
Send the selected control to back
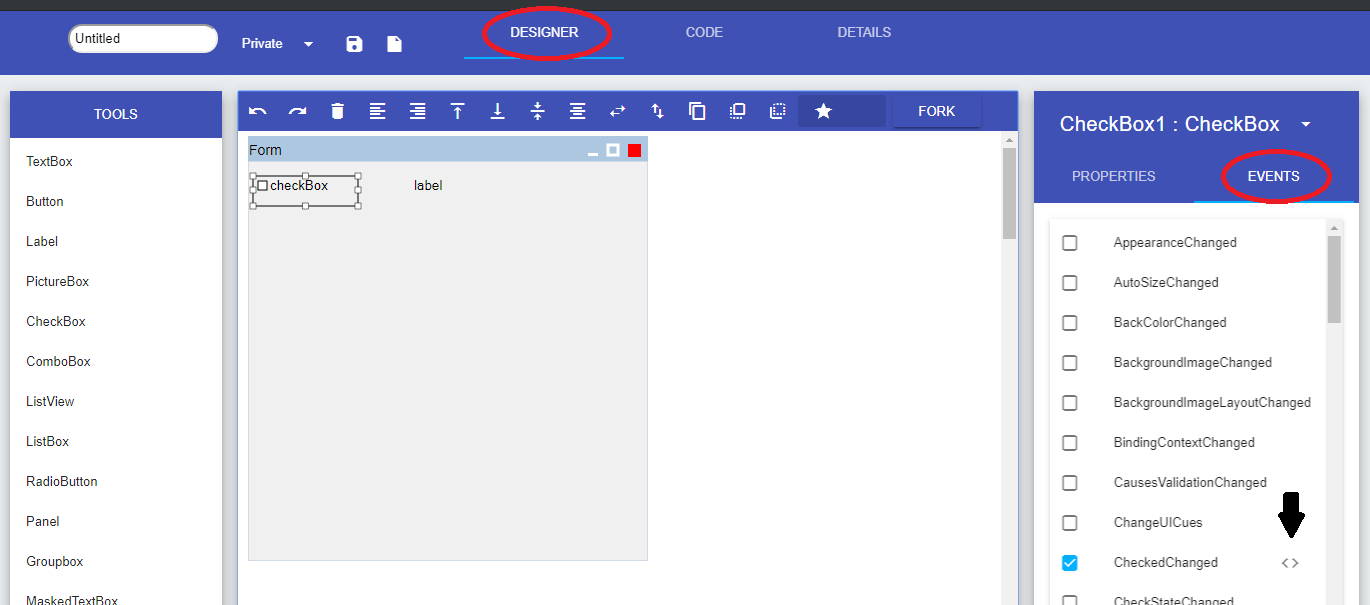(x=777, y=111)
